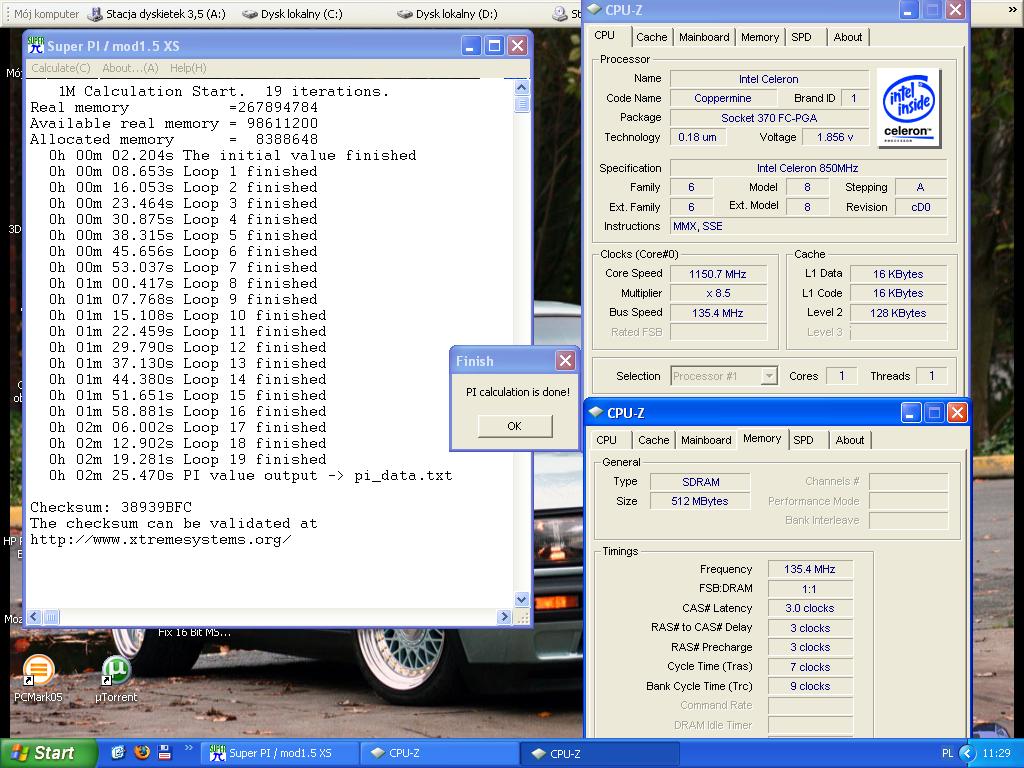Click Instructions field MMX, SSE
Viewport: 1024px width, 768px height.
[x=808, y=226]
